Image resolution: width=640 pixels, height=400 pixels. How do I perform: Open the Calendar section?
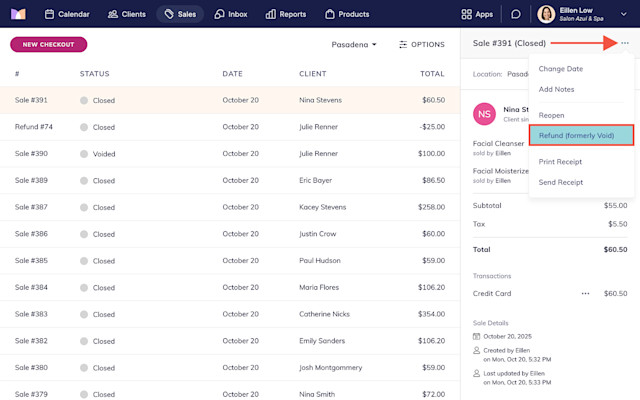[67, 14]
